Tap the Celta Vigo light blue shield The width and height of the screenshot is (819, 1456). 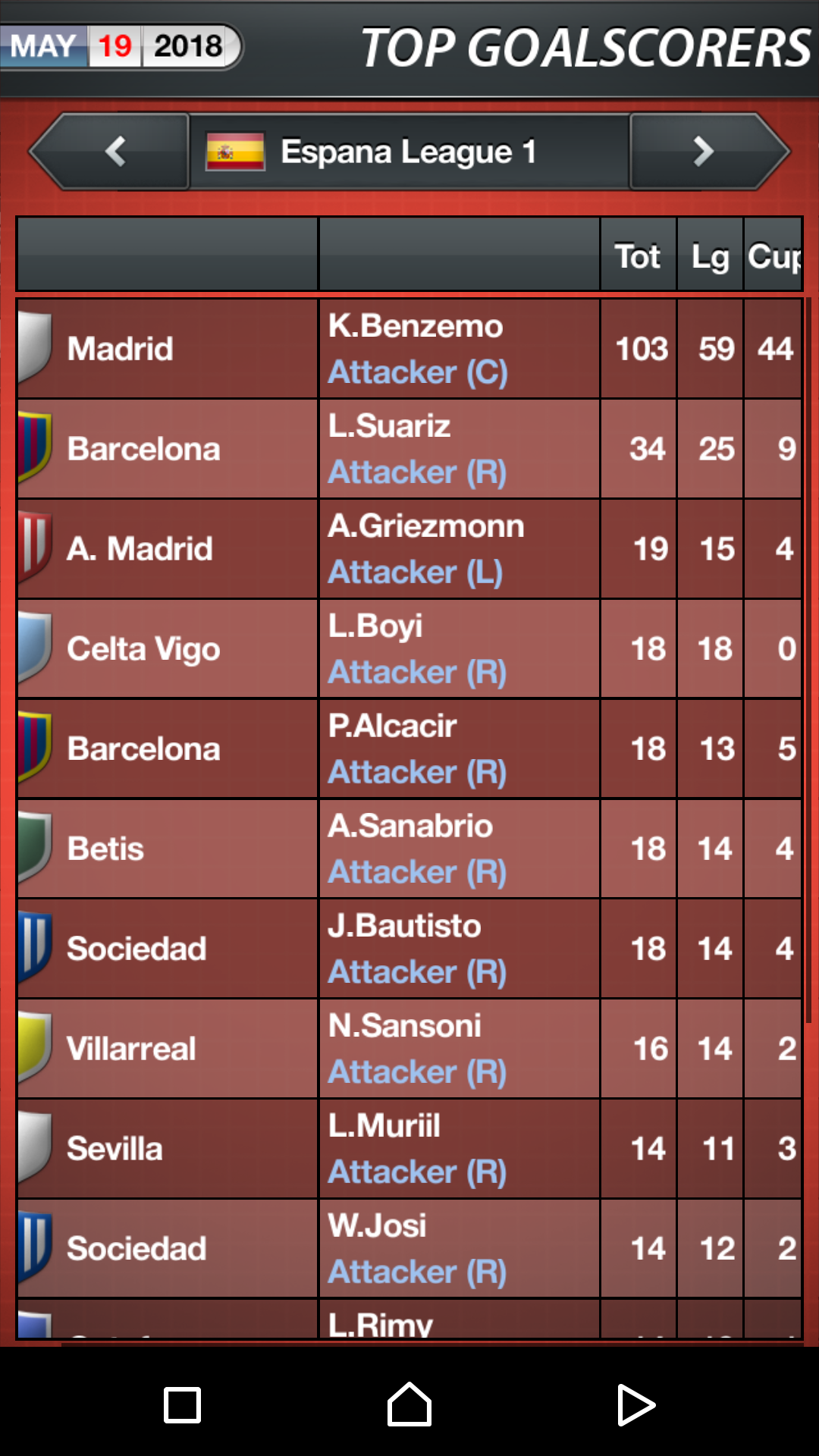point(35,647)
